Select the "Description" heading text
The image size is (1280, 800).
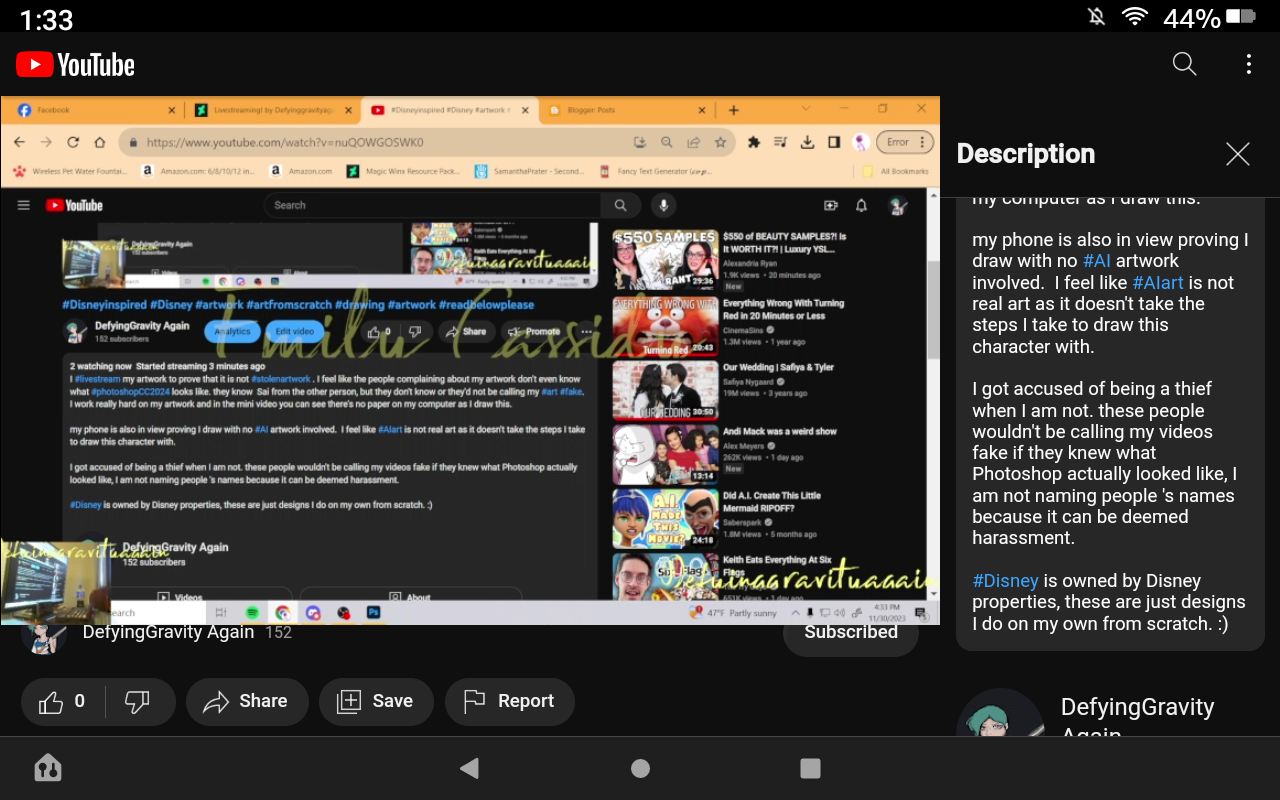tap(1026, 154)
